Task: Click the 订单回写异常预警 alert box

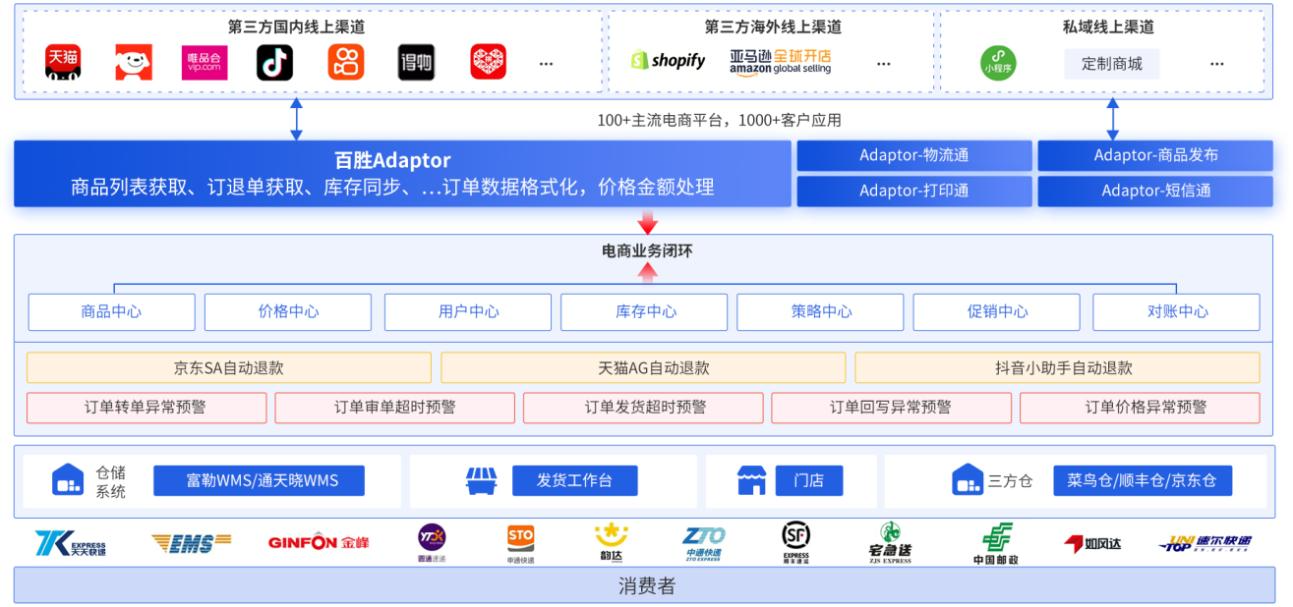Action: [891, 407]
